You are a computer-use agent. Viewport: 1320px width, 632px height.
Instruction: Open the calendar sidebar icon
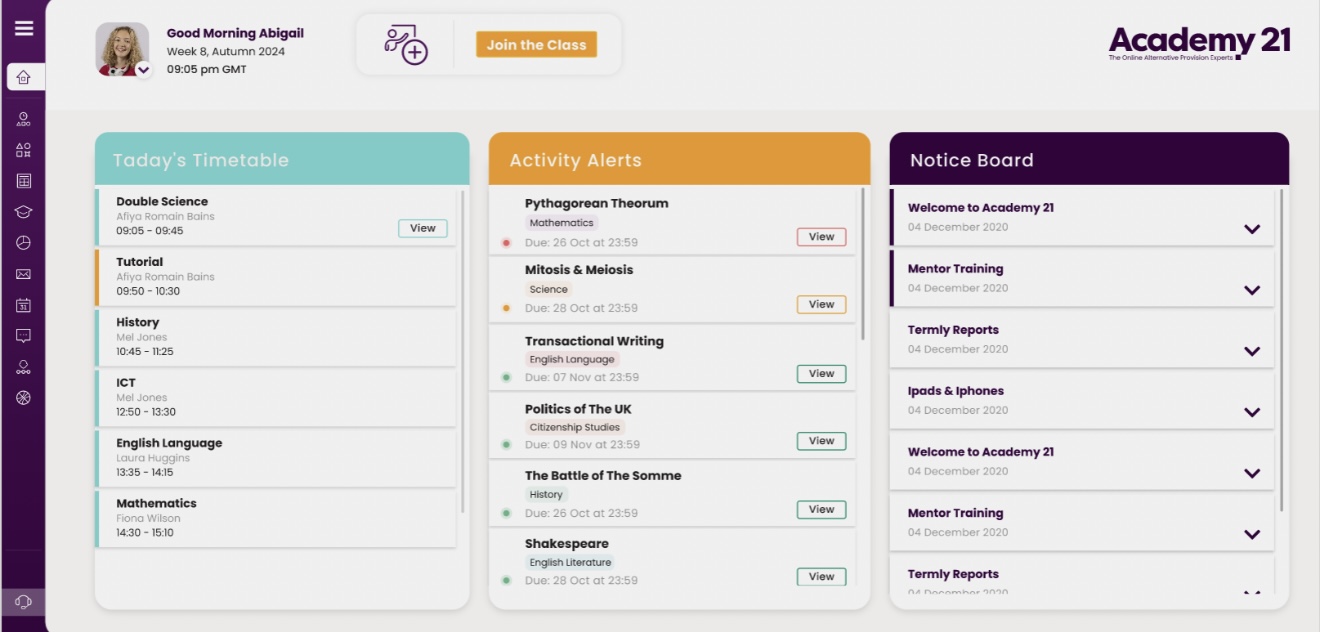(x=24, y=305)
